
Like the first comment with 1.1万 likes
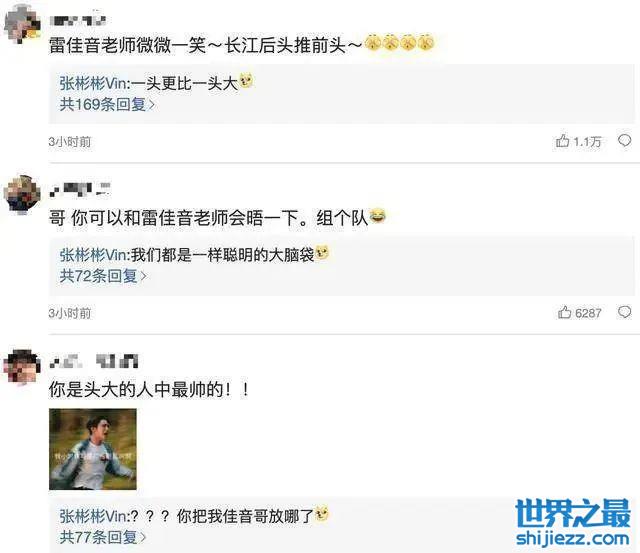[x=578, y=141]
